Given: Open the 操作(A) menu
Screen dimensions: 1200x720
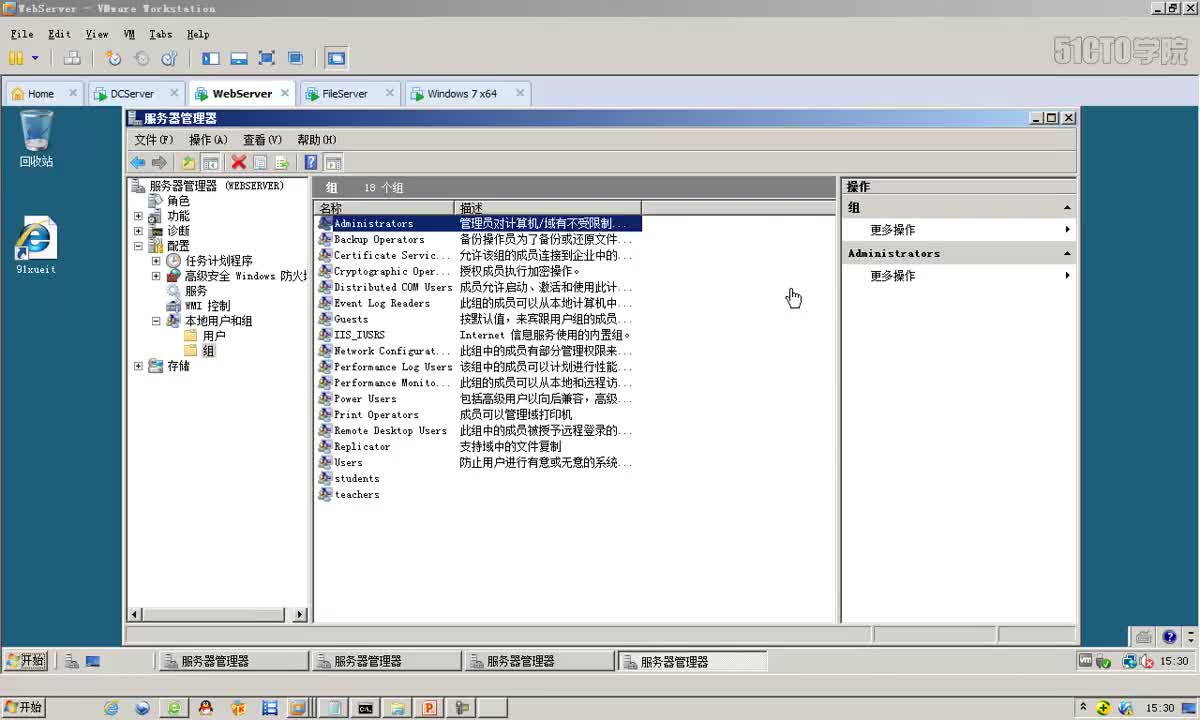Looking at the screenshot, I should pos(208,140).
